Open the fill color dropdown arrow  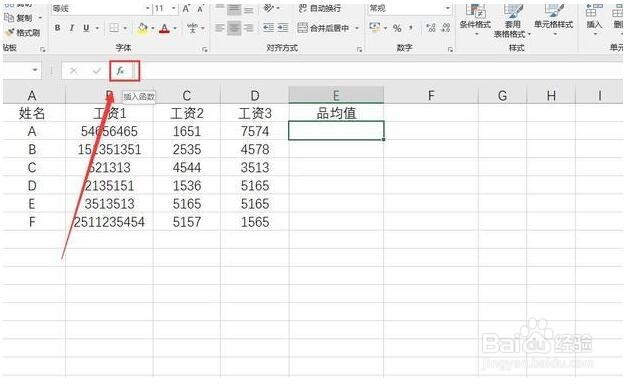coord(153,28)
